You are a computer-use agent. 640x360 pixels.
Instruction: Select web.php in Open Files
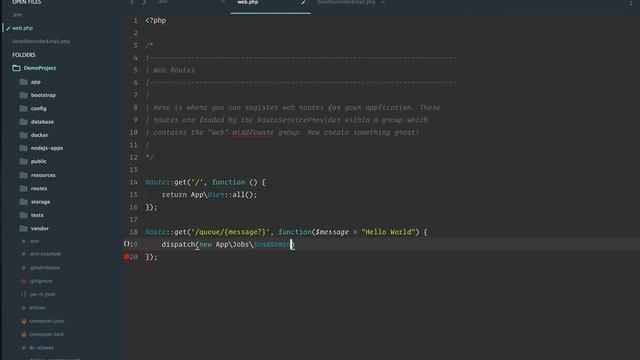pyautogui.click(x=22, y=28)
